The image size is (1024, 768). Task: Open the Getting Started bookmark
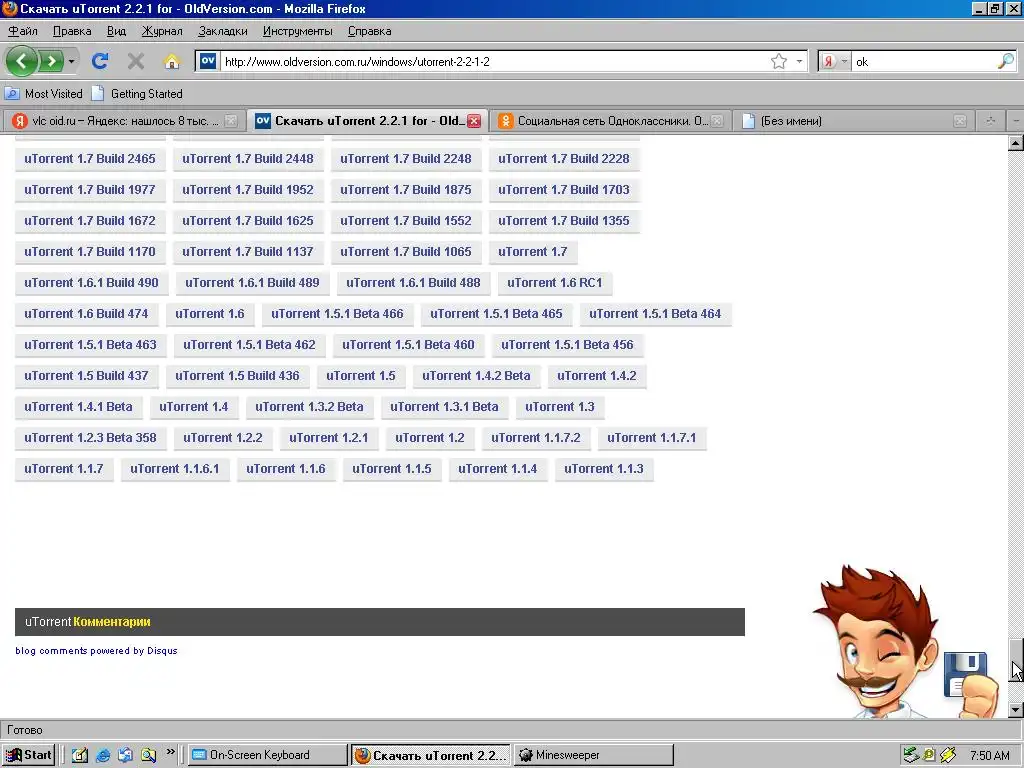[137, 93]
